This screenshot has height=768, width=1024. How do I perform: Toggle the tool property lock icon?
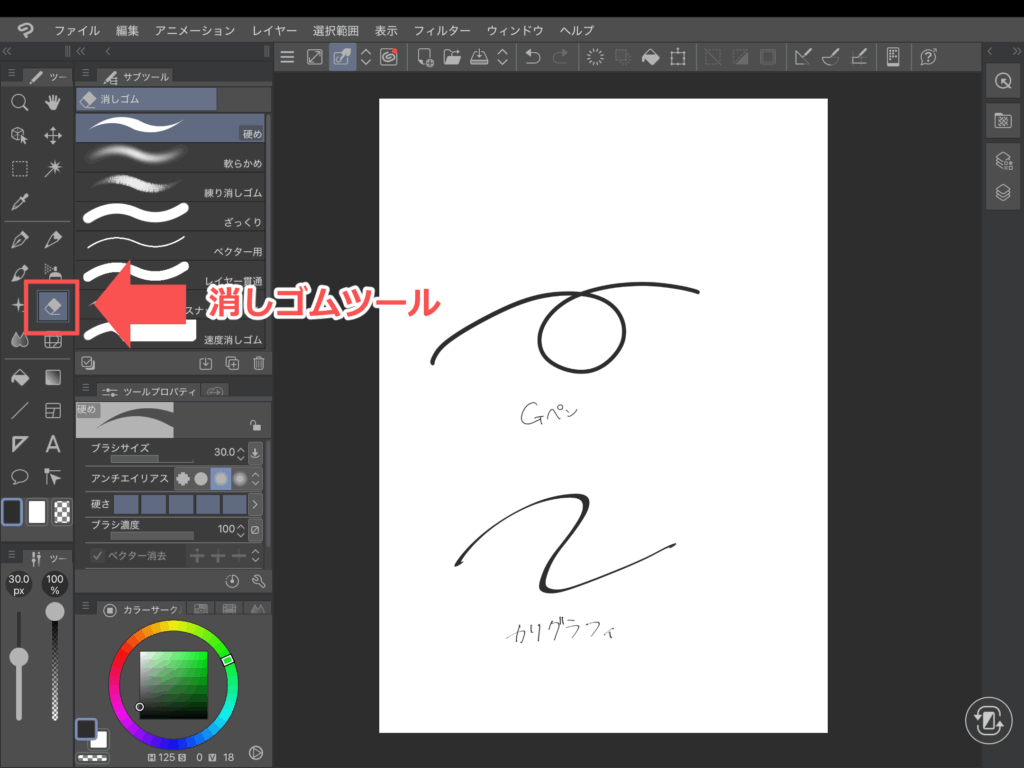[255, 424]
